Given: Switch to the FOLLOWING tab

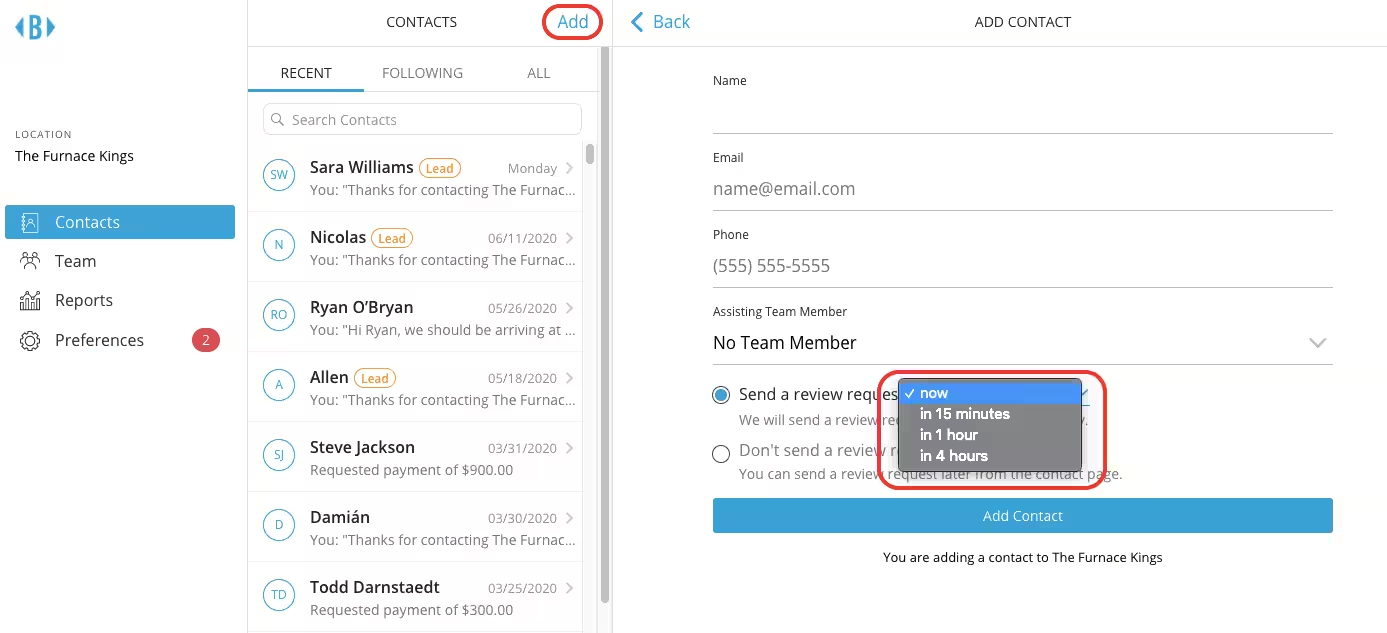Looking at the screenshot, I should point(422,73).
